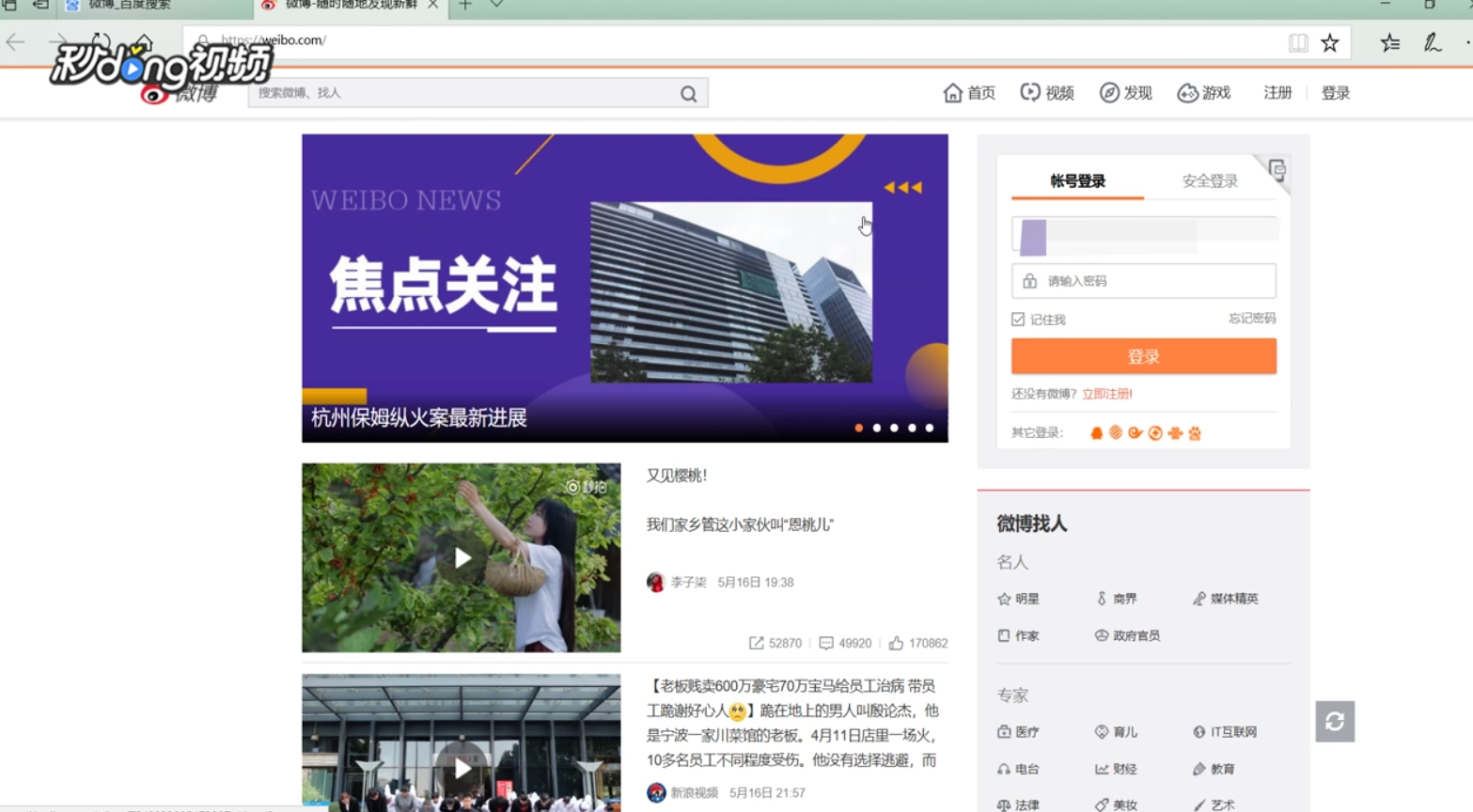The height and width of the screenshot is (812, 1473).
Task: Browse 商界 business category
Action: (x=1117, y=599)
